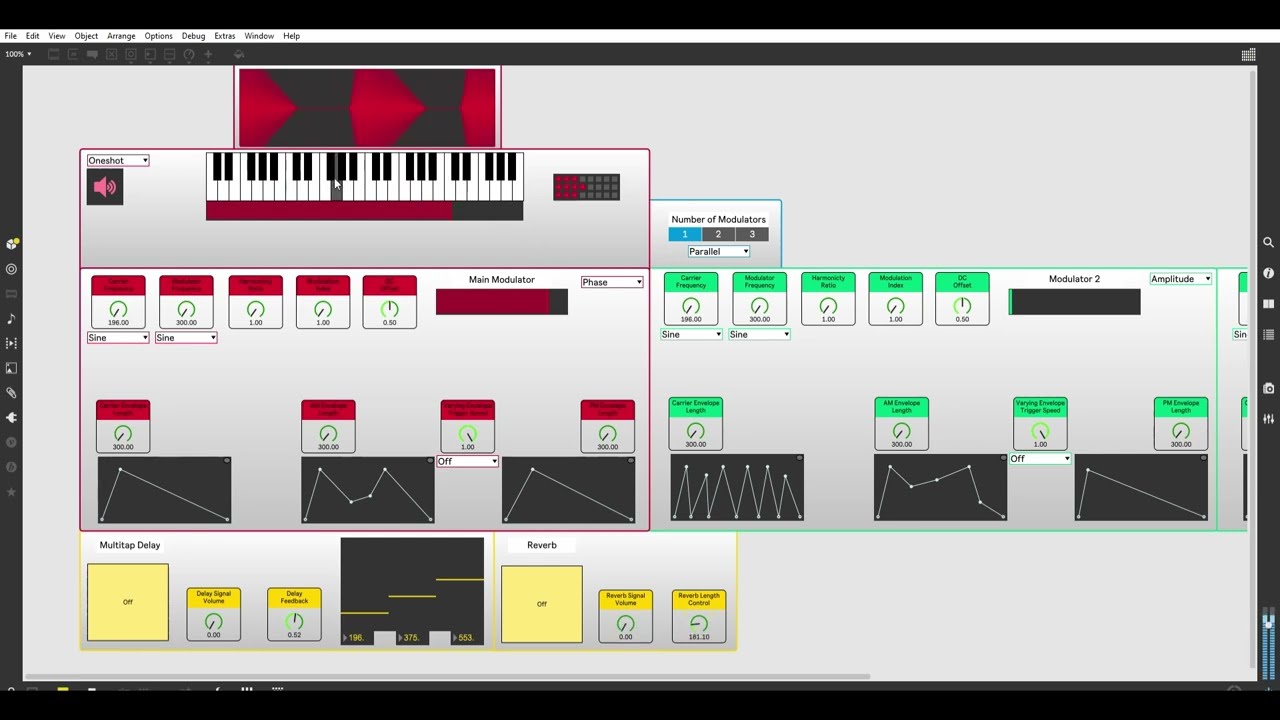Open the Phase dropdown beside Main Modulator
This screenshot has height=720, width=1280.
[612, 282]
